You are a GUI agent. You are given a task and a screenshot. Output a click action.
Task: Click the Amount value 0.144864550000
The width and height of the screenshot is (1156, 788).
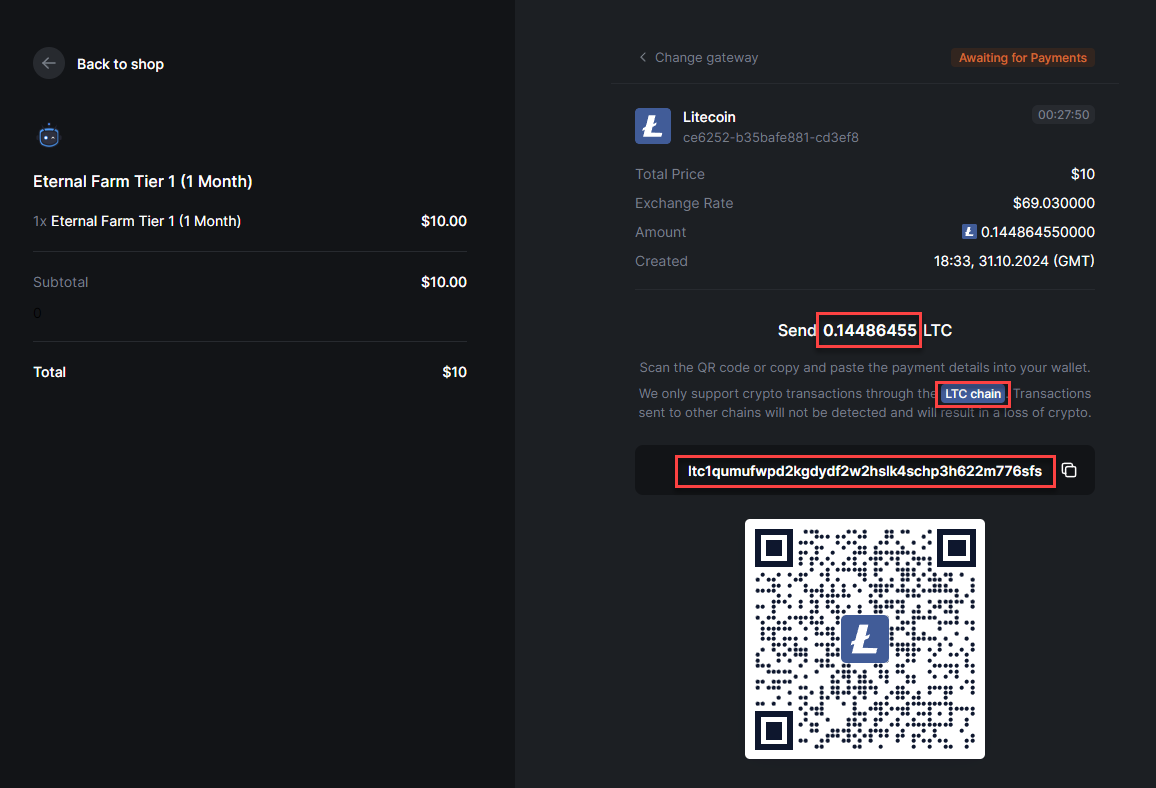pos(1037,232)
